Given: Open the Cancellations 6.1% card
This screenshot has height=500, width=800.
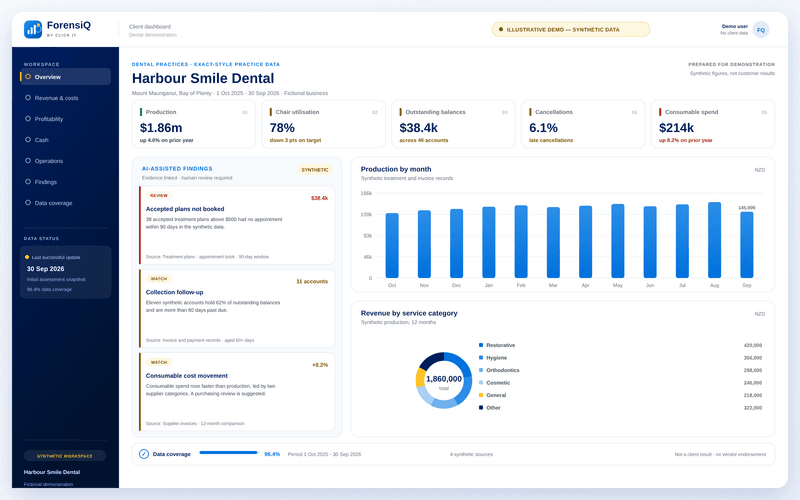Looking at the screenshot, I should 583,124.
